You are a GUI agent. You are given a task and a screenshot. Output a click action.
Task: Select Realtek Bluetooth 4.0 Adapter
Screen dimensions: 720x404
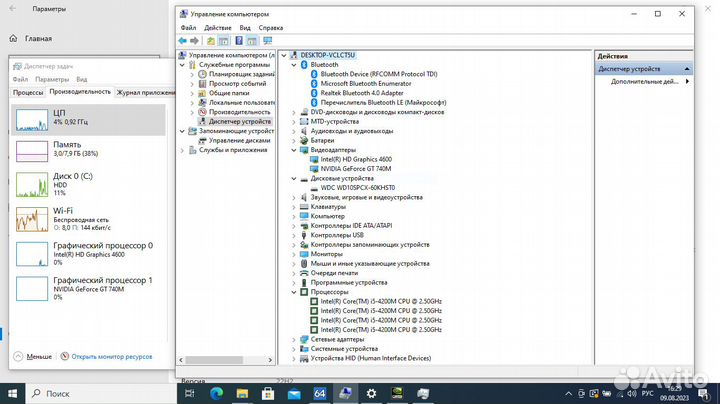362,93
